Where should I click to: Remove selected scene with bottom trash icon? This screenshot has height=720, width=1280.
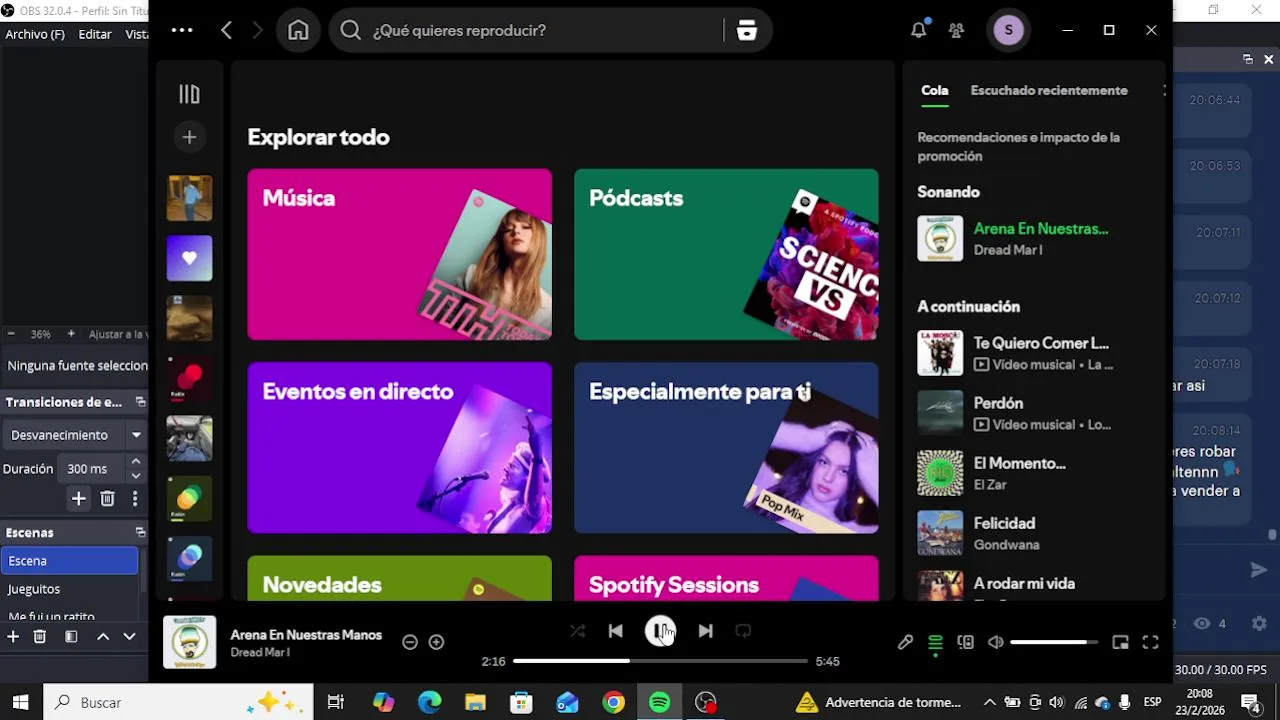[40, 636]
